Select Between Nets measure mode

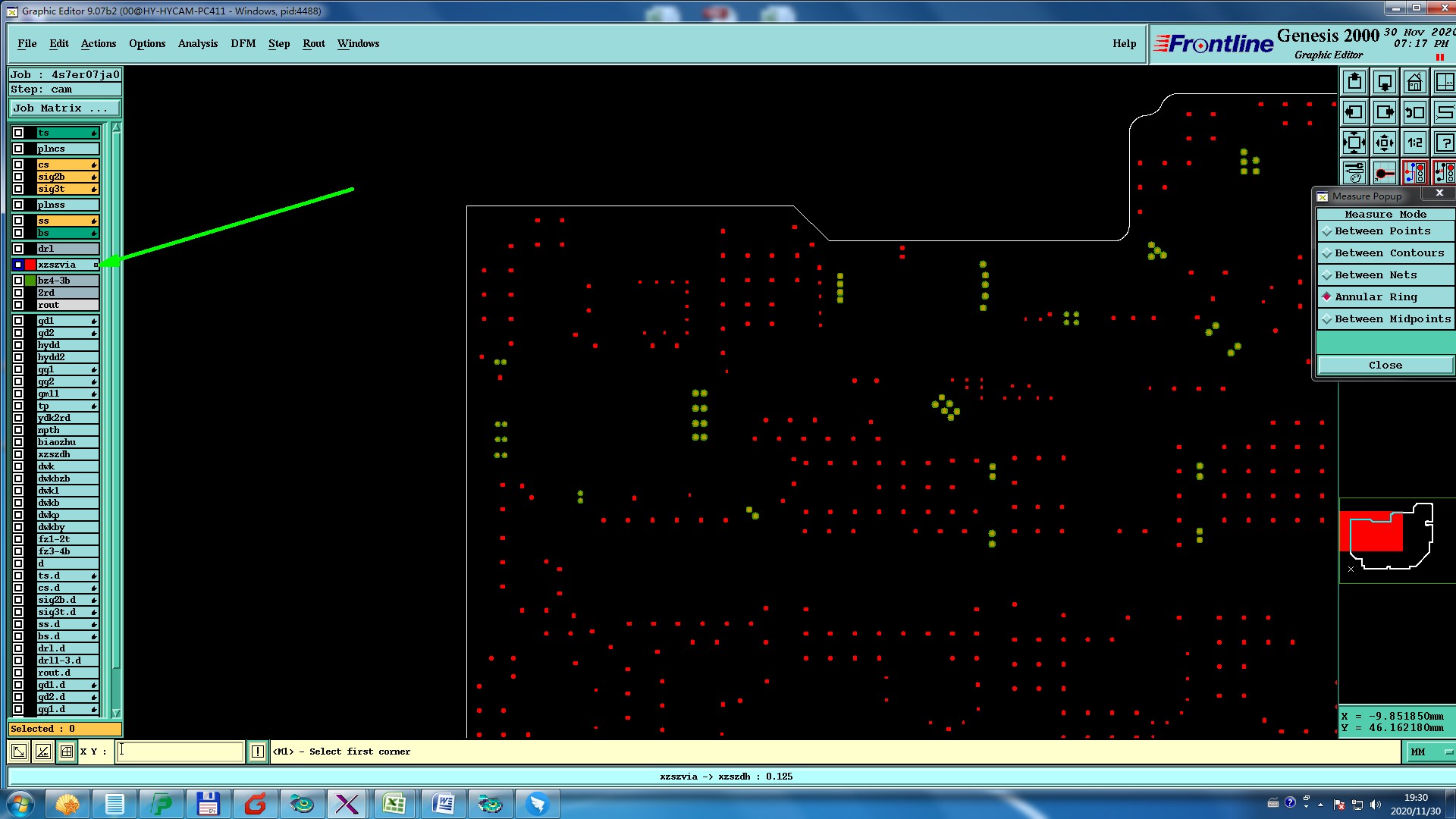[x=1385, y=275]
